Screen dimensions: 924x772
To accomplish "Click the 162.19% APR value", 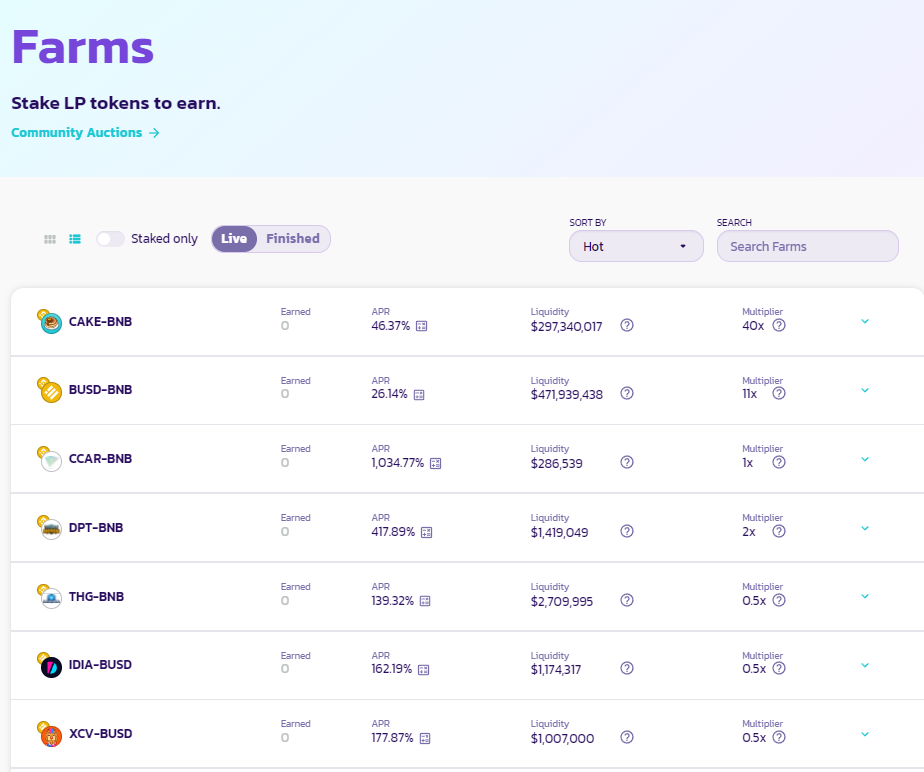I will tap(392, 669).
